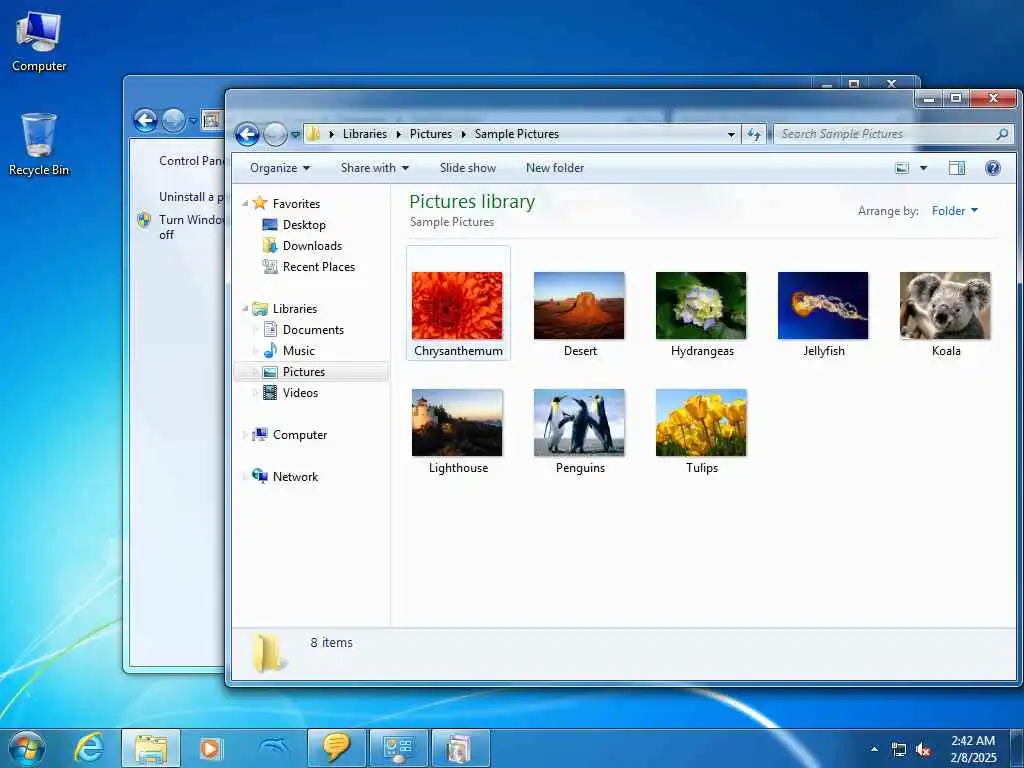
Task: Open the Windows Start orb
Action: 27,748
